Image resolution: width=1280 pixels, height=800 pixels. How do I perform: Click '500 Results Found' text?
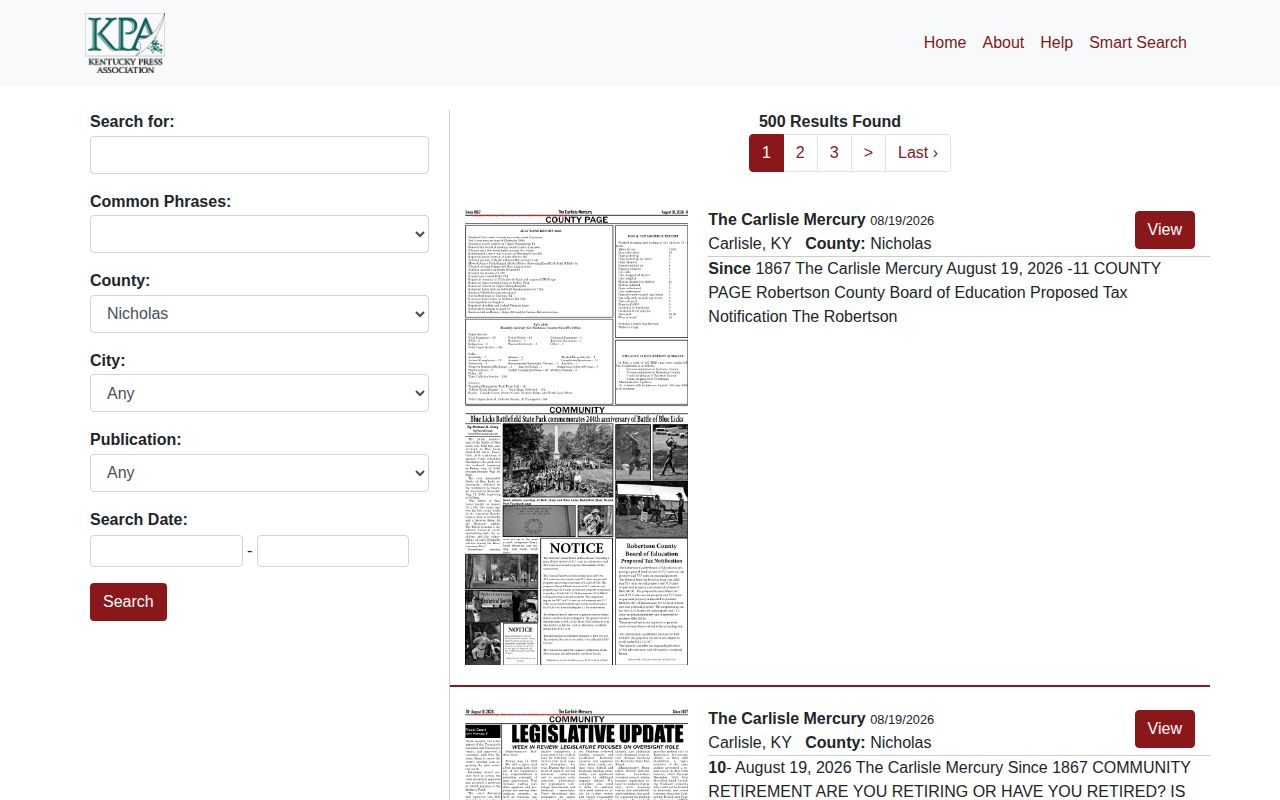[830, 121]
